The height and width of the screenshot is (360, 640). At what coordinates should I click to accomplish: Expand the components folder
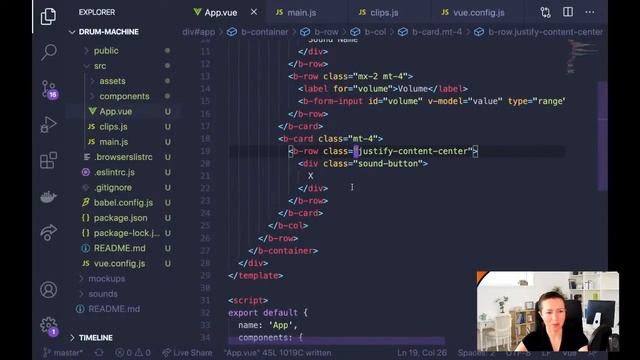(124, 96)
